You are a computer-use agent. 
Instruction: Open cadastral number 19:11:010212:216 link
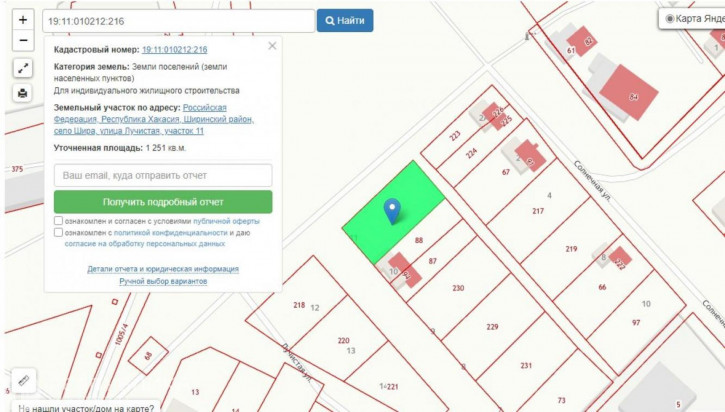point(175,49)
